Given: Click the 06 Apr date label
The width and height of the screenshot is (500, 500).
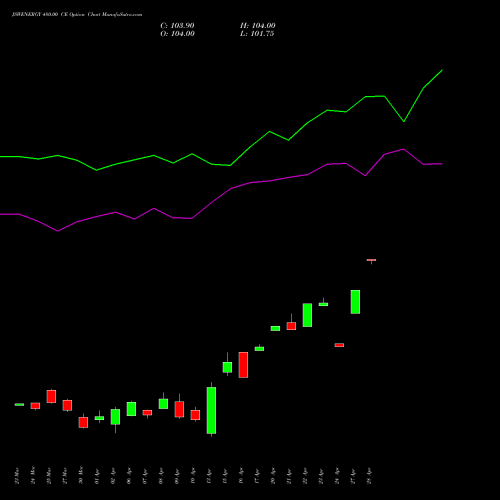Looking at the screenshot, I should point(129,476).
